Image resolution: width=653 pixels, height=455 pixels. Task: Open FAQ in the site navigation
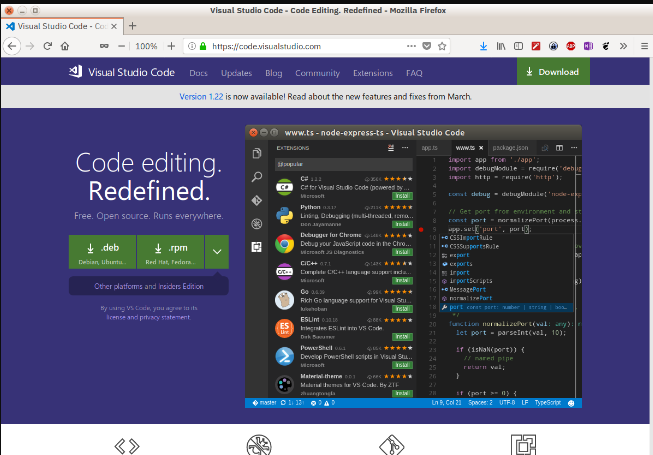(414, 73)
